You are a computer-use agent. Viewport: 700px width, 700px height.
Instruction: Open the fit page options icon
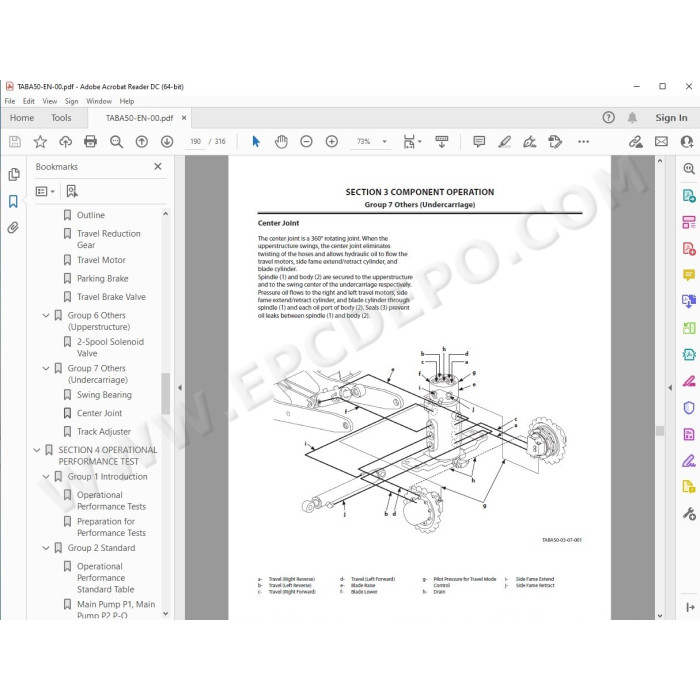point(412,142)
